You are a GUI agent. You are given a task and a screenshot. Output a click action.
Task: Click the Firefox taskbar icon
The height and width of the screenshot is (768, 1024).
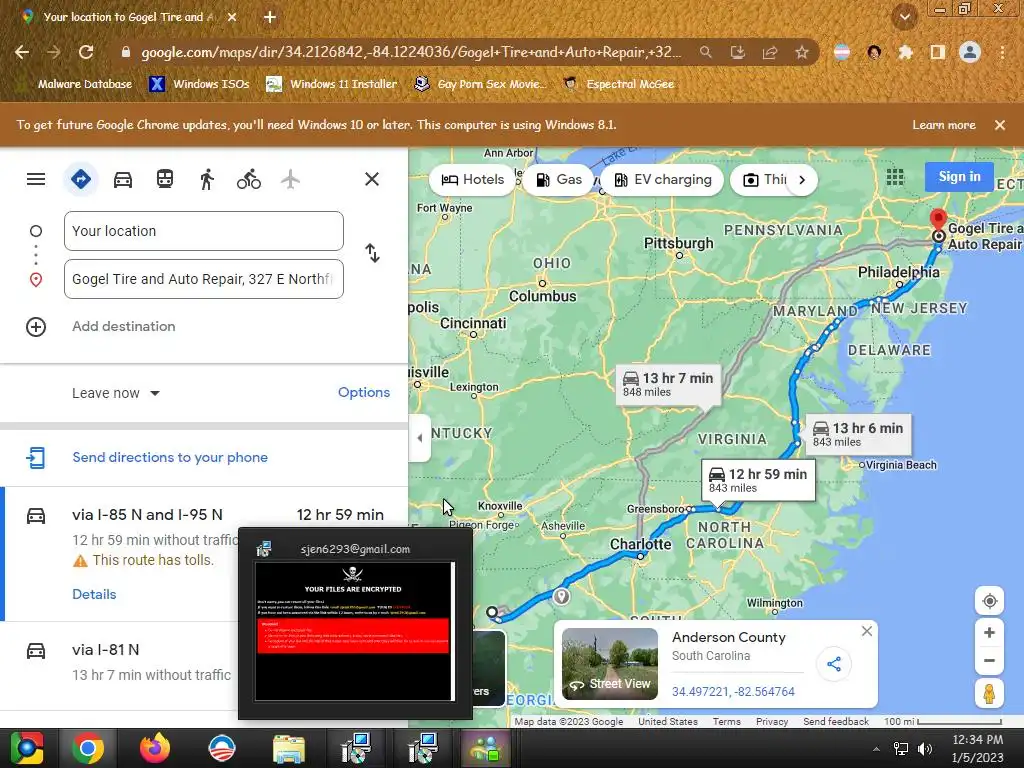tap(155, 748)
